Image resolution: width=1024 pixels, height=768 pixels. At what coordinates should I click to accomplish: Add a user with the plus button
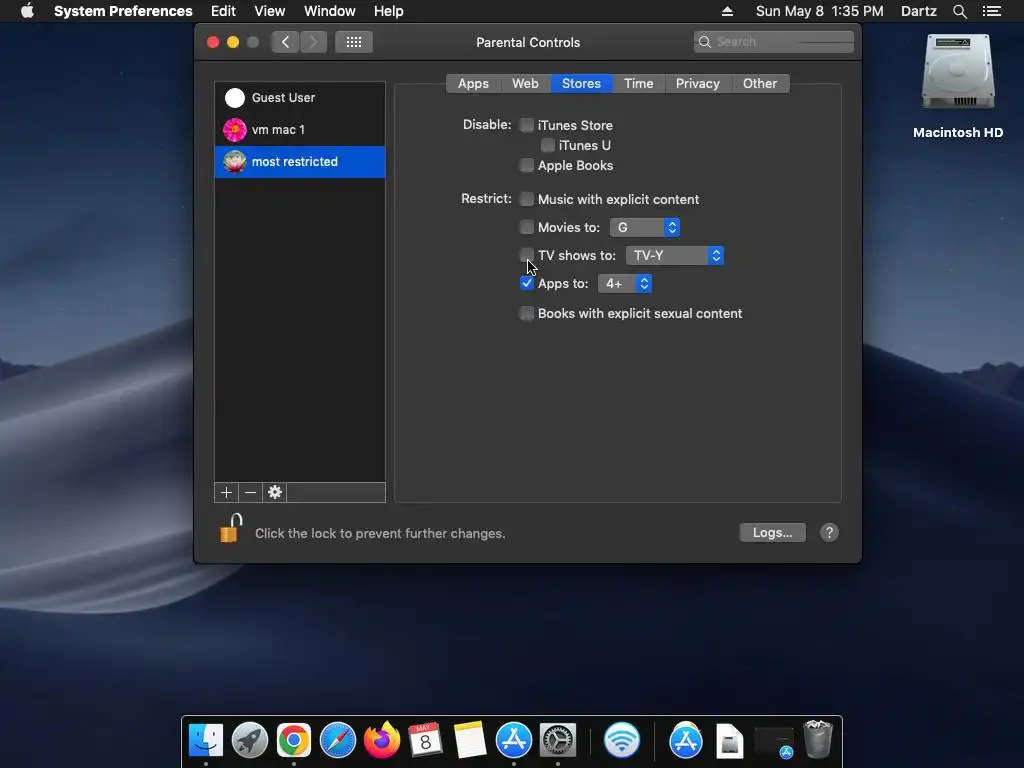coord(227,492)
